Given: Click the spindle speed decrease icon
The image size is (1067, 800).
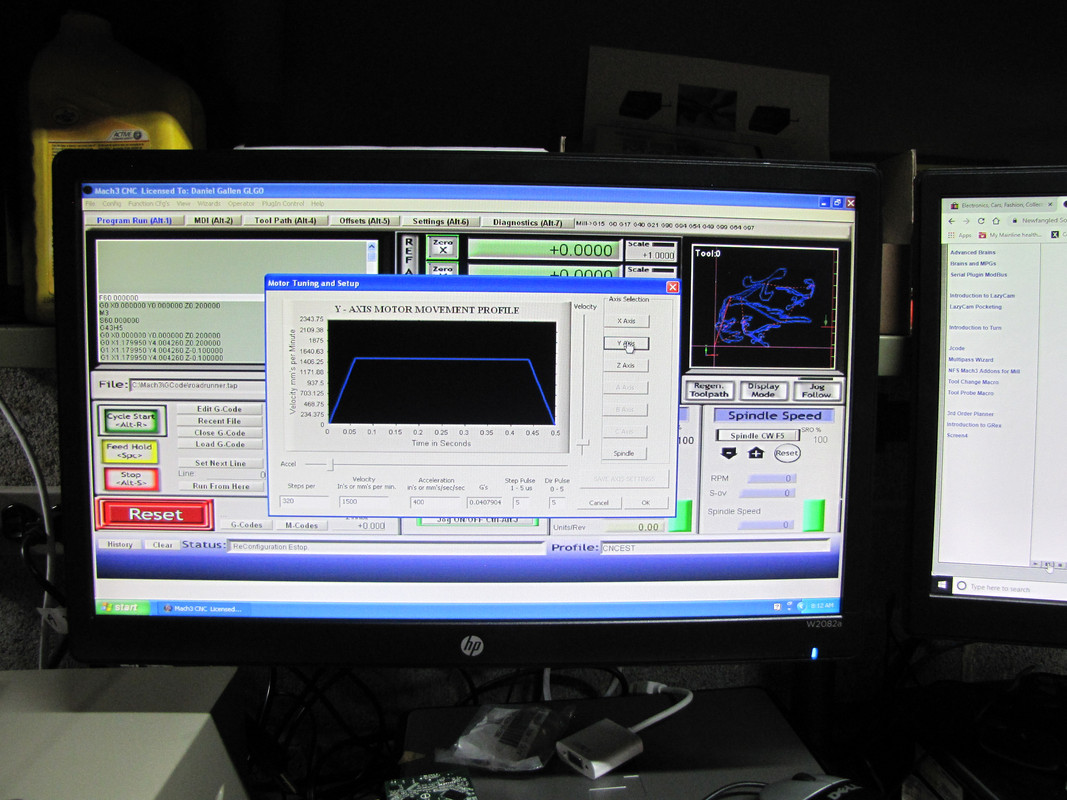Looking at the screenshot, I should tap(729, 453).
